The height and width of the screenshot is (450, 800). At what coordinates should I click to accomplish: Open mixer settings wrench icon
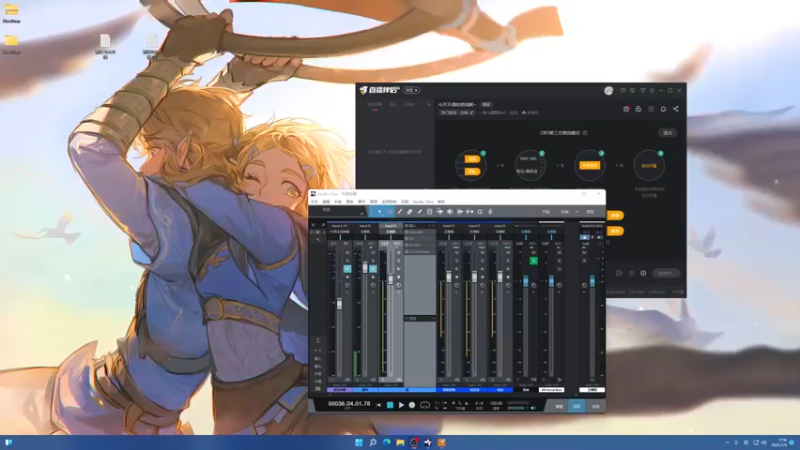[x=323, y=225]
